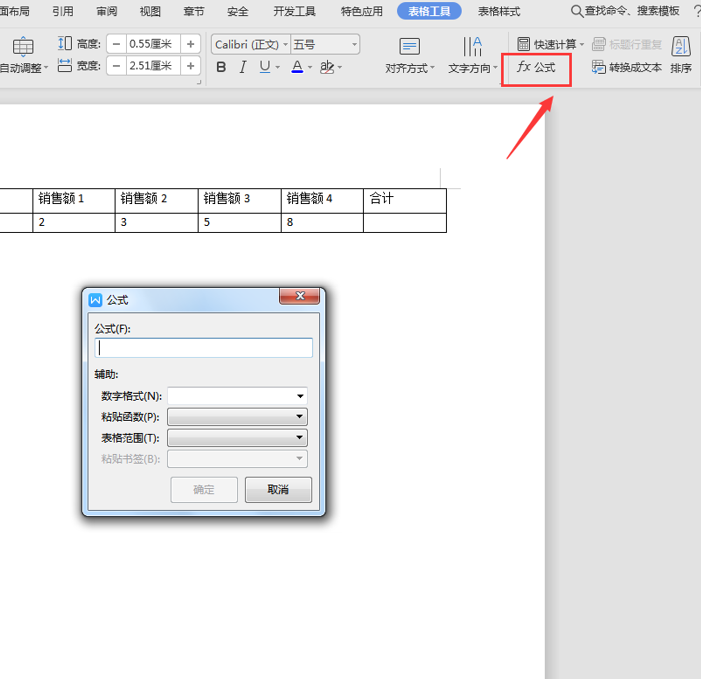Increase row height with plus button

click(190, 44)
